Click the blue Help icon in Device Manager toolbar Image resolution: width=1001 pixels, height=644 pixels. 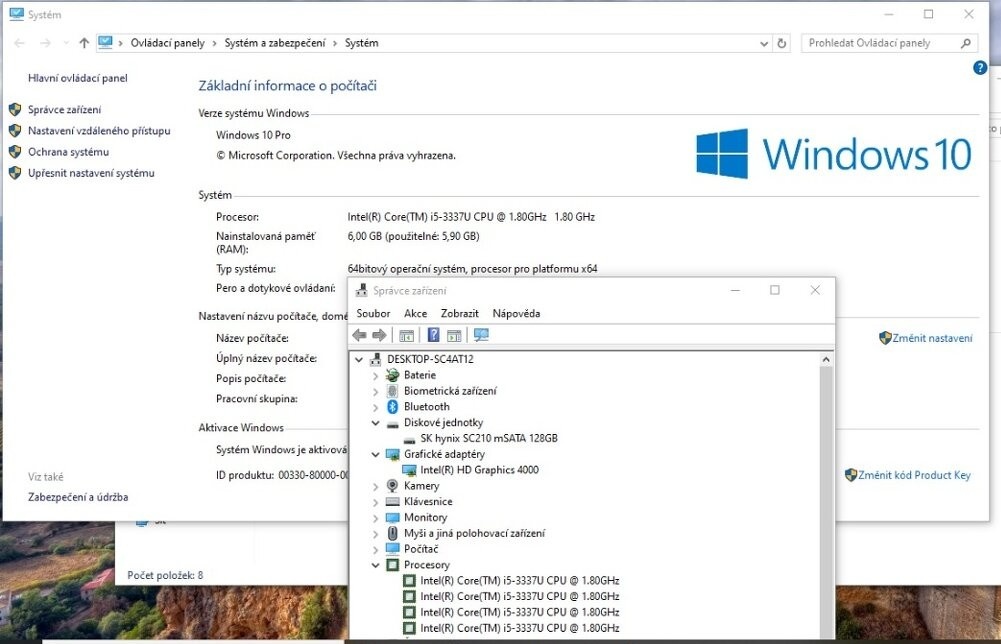(433, 335)
